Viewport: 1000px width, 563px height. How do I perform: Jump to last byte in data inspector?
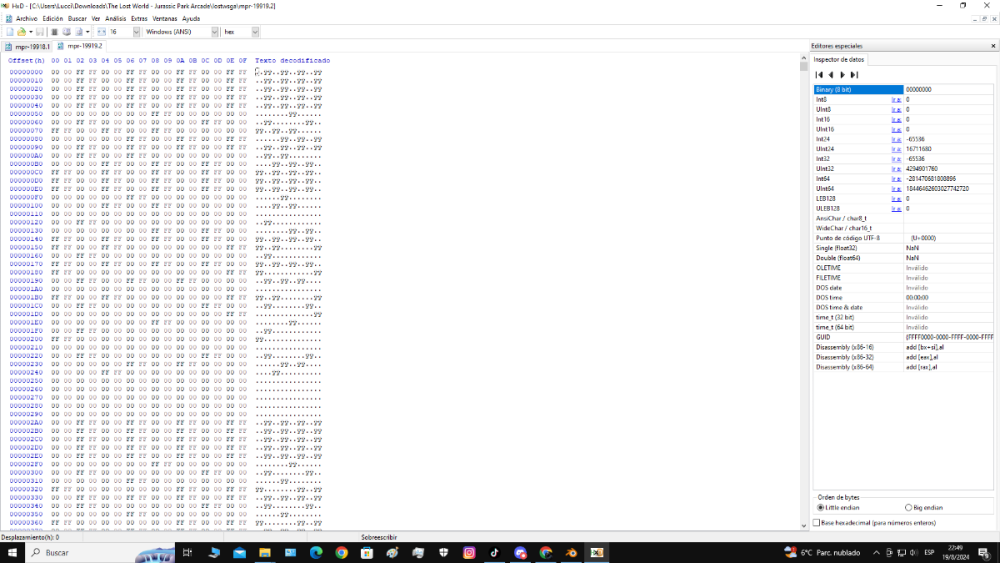coord(854,75)
